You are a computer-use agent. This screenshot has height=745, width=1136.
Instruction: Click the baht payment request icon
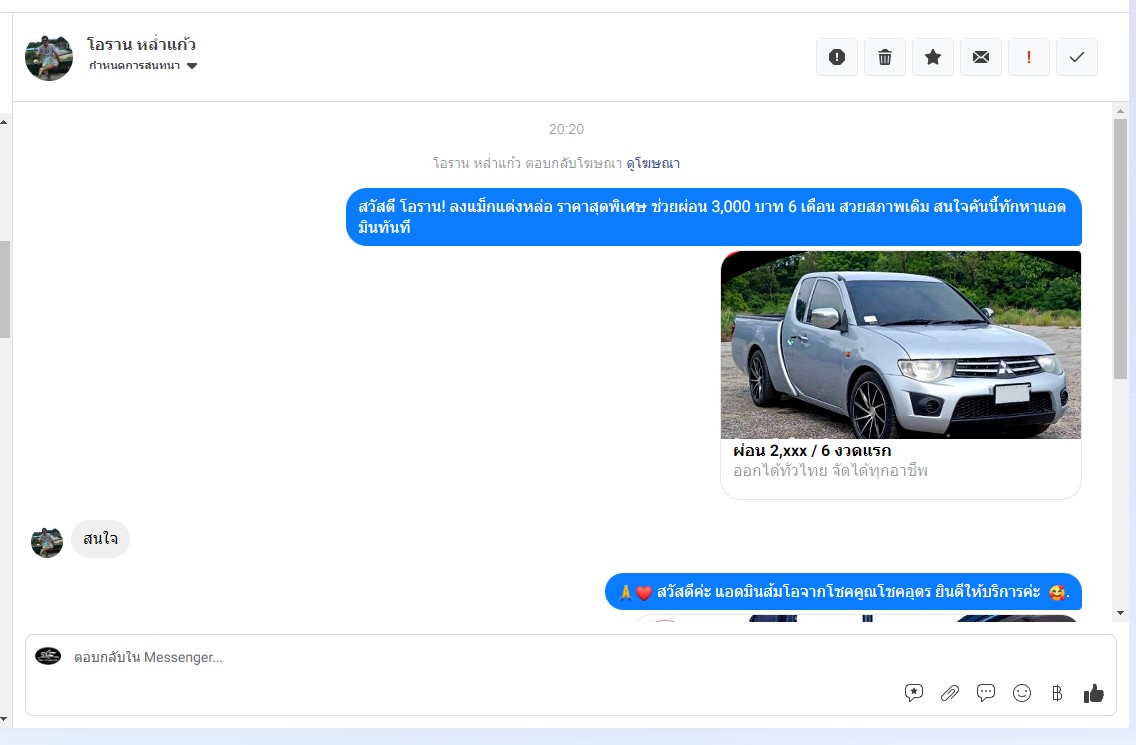coord(1057,692)
